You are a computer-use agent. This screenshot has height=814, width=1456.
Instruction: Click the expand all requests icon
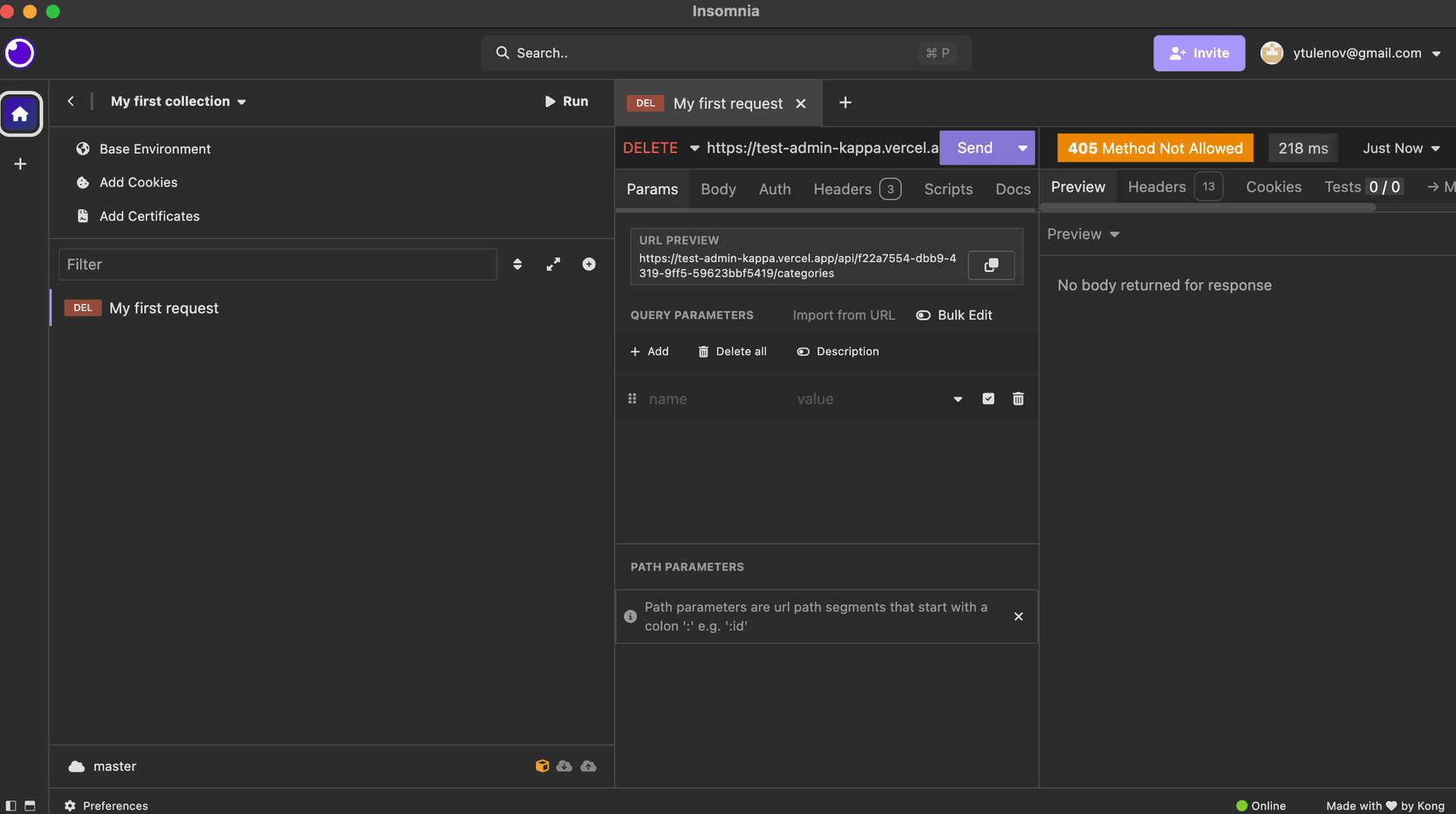coord(554,264)
